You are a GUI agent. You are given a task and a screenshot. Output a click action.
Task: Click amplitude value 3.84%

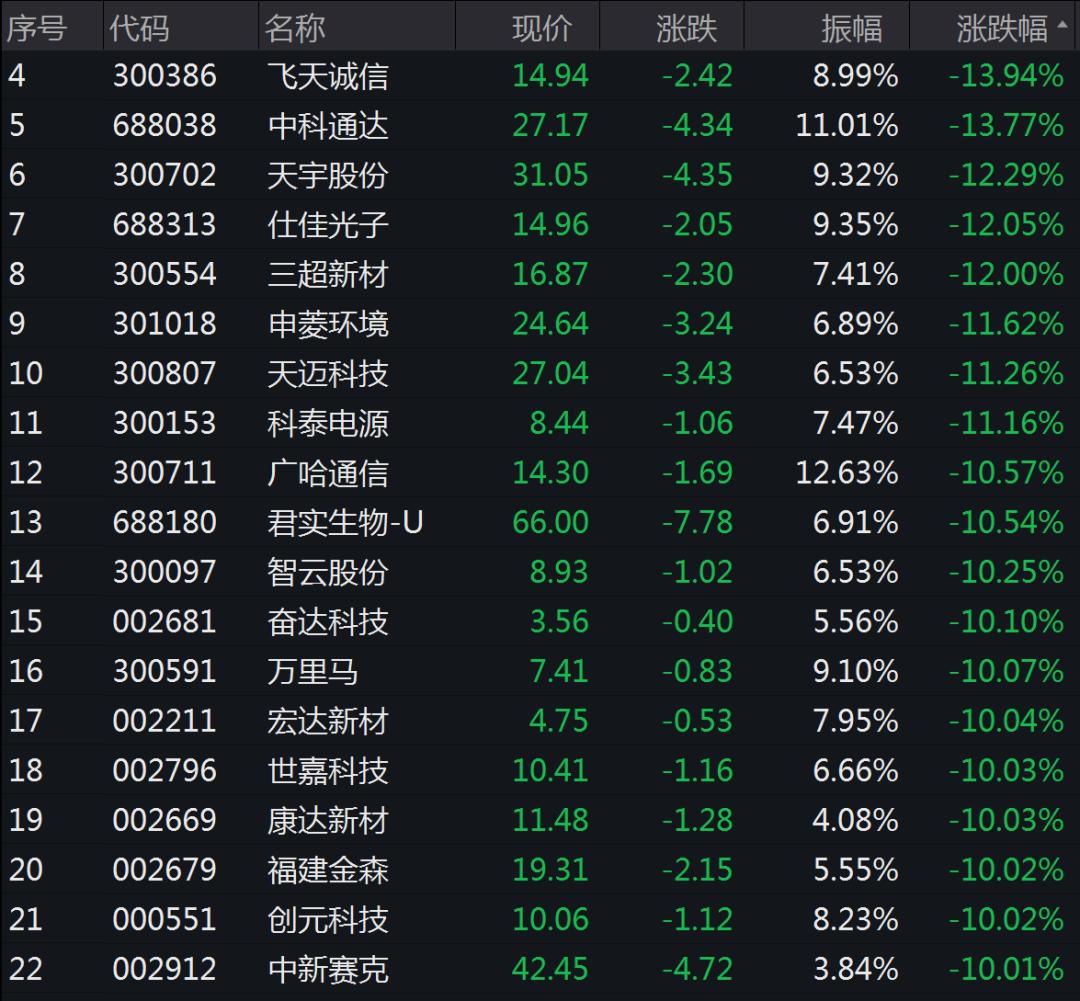tap(856, 969)
